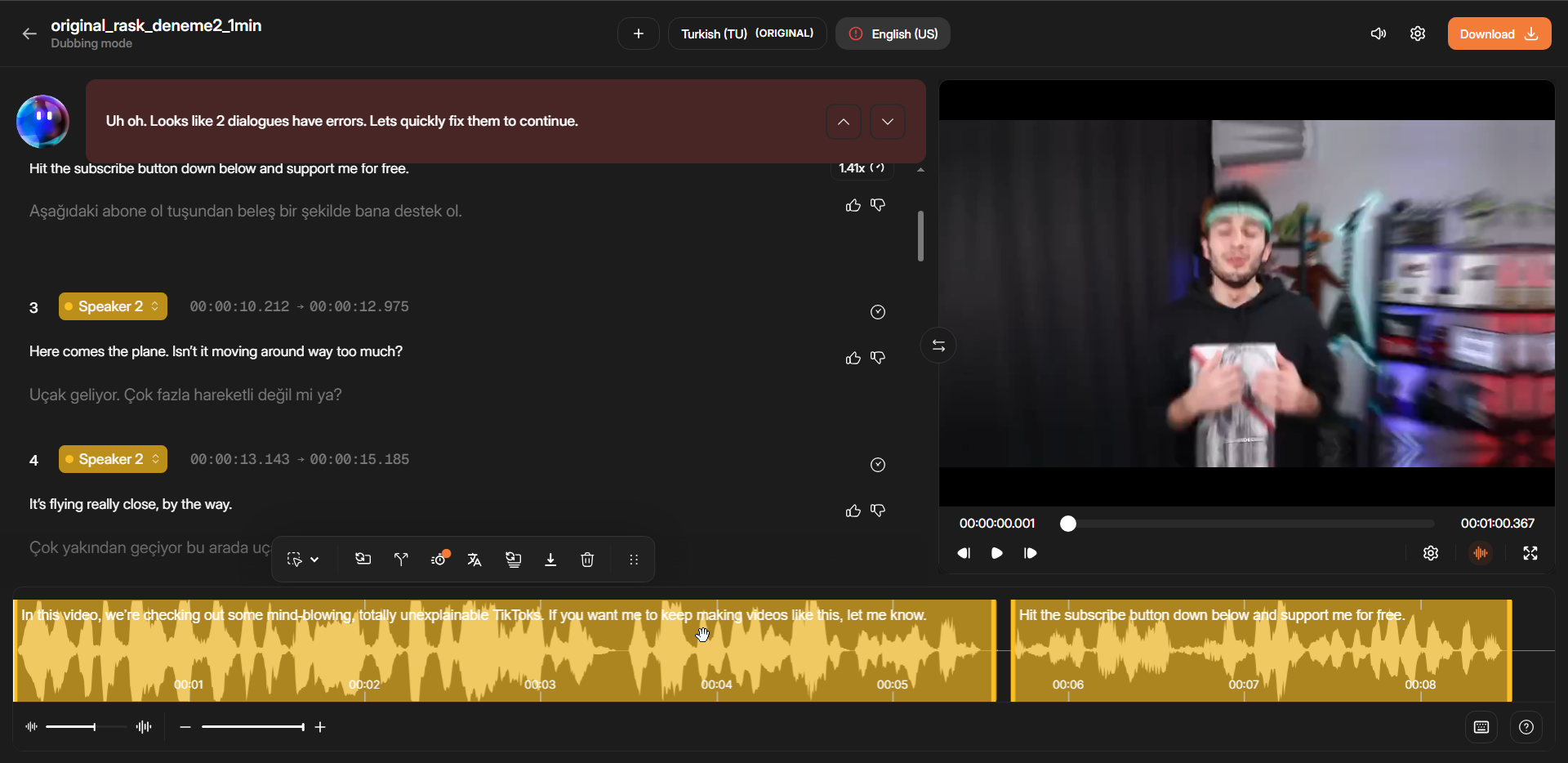This screenshot has width=1568, height=763.
Task: Expand the selection tool dropdown in the toolbar
Action: click(x=313, y=559)
